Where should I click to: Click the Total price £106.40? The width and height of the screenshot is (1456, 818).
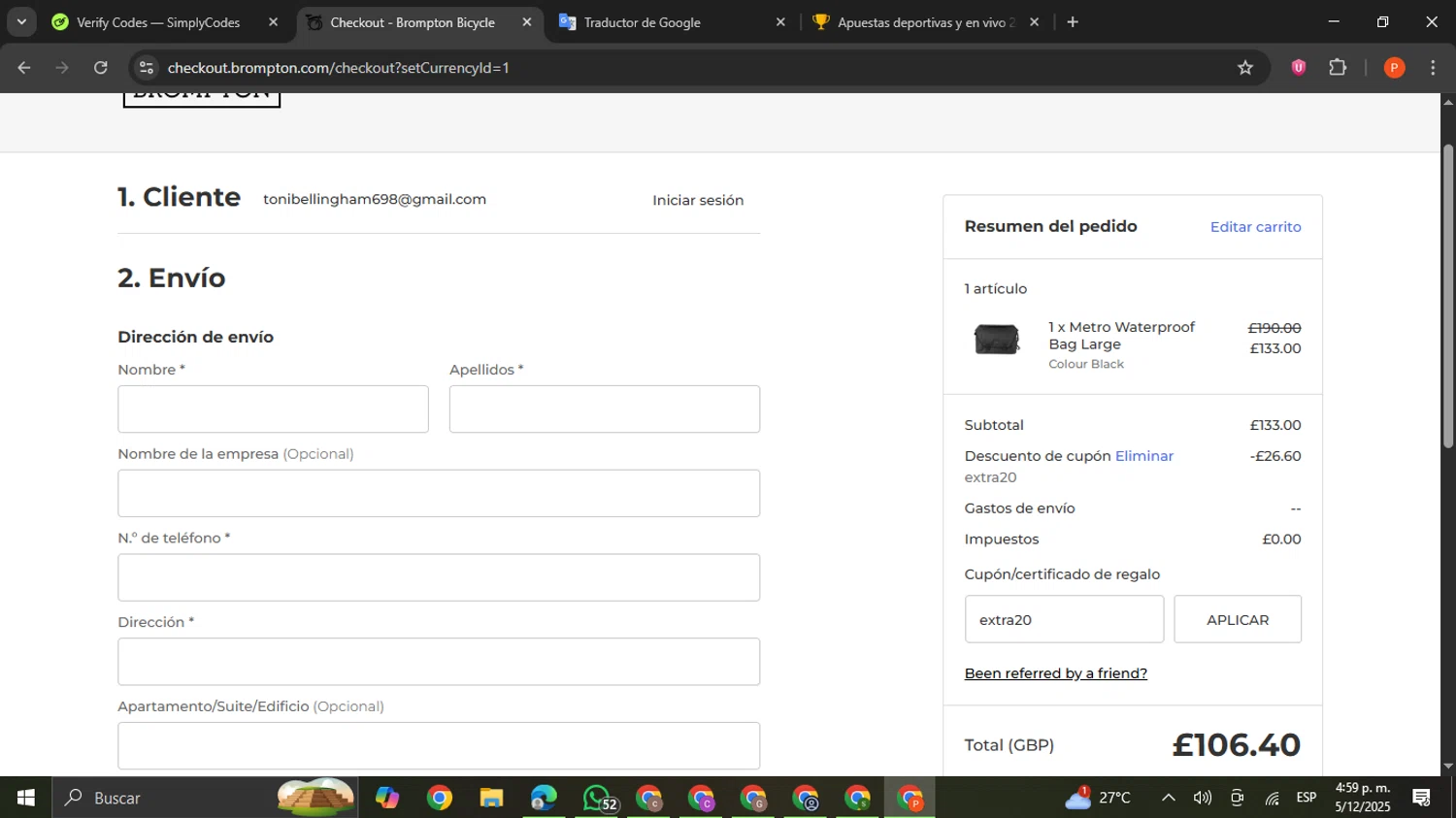tap(1236, 745)
